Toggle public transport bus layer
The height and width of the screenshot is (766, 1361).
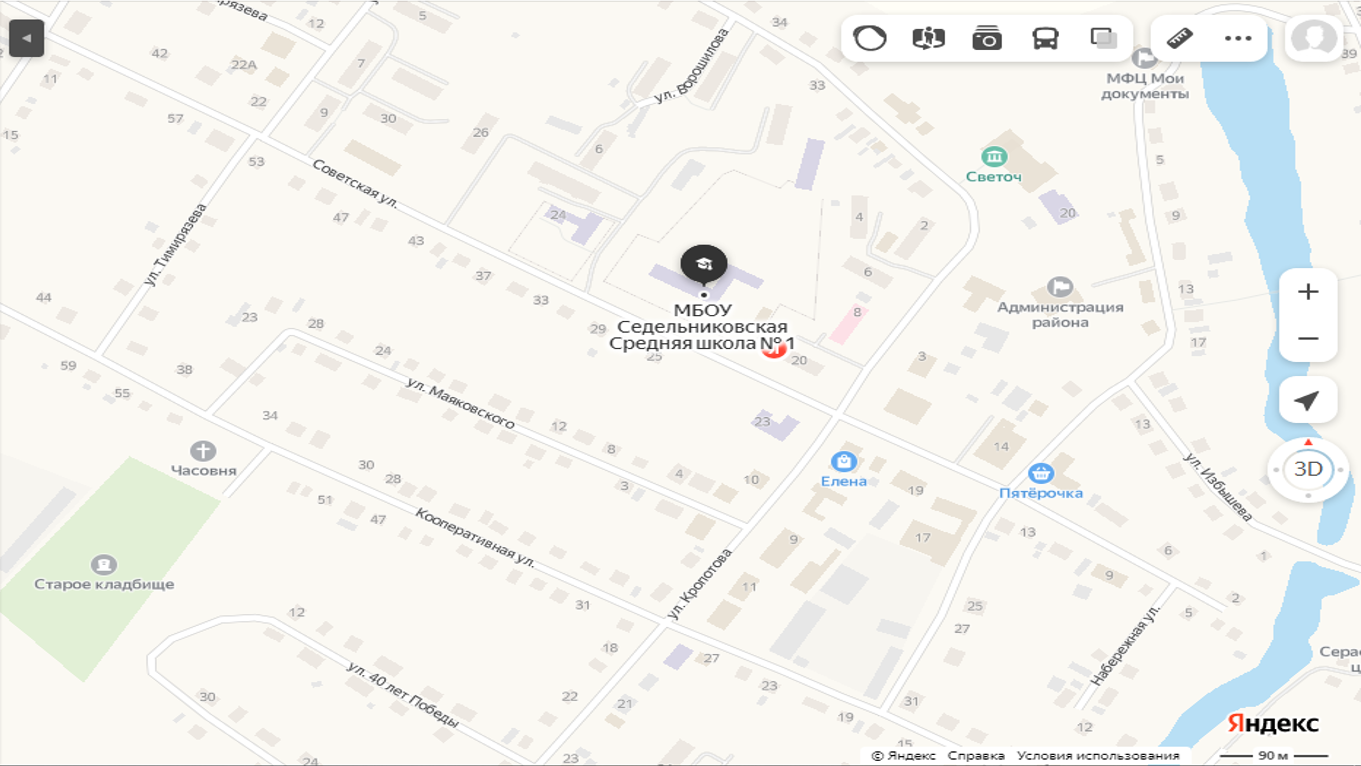coord(1045,38)
